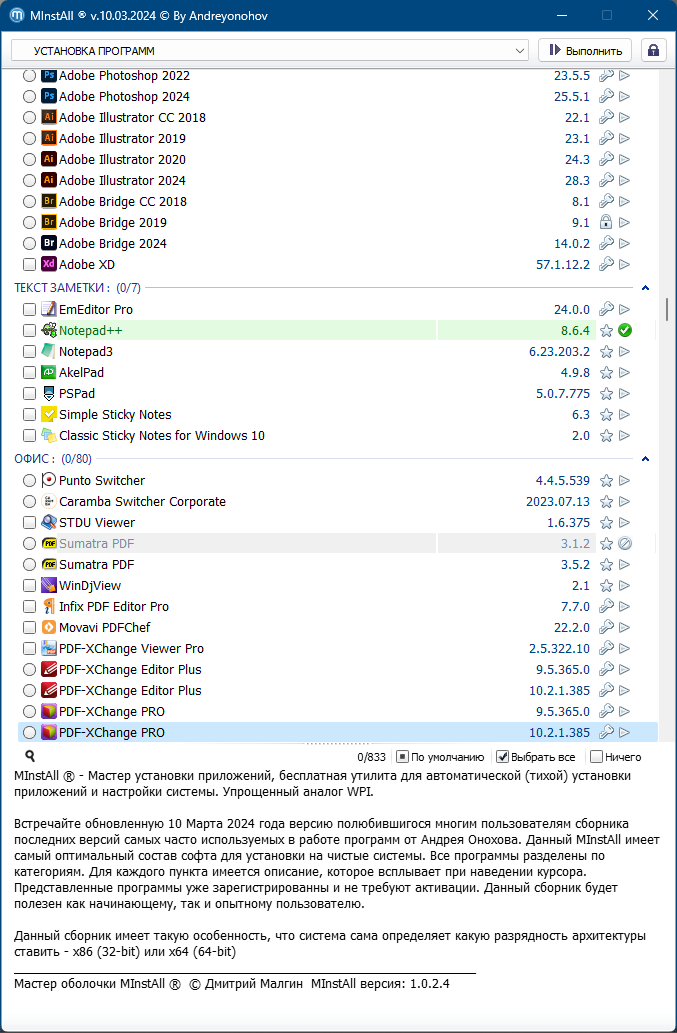
Task: Click the play arrow for Punto Switcher
Action: coord(625,481)
